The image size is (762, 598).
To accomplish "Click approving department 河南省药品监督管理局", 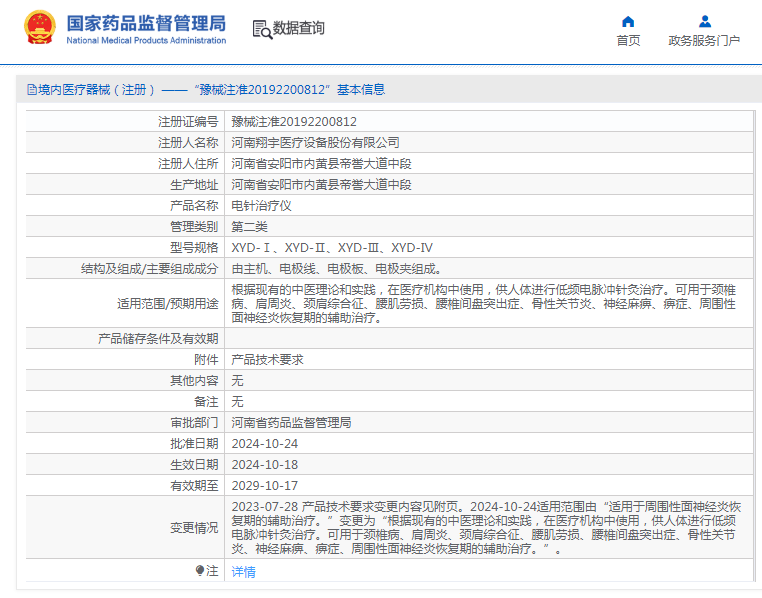I will (291, 423).
